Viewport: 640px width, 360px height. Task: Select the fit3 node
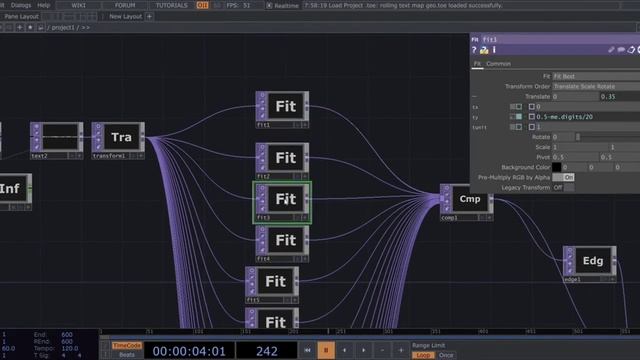pos(282,202)
